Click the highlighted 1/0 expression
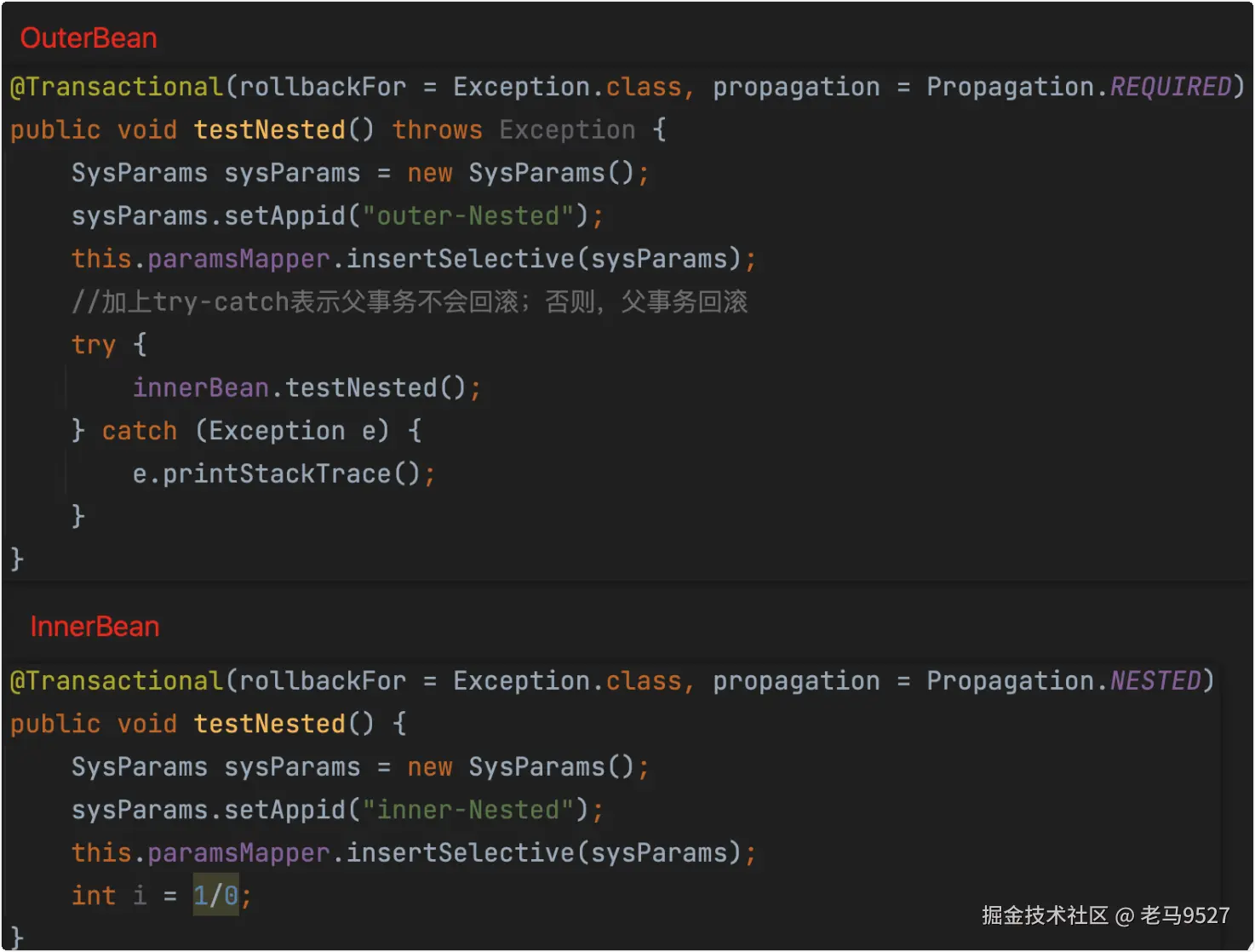Image resolution: width=1255 pixels, height=952 pixels. [216, 896]
